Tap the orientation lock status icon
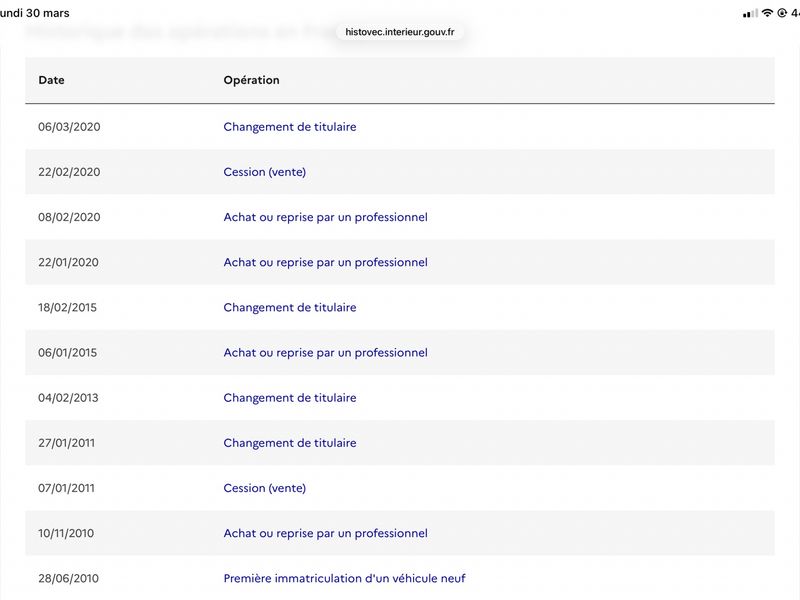The height and width of the screenshot is (600, 800). [x=782, y=13]
